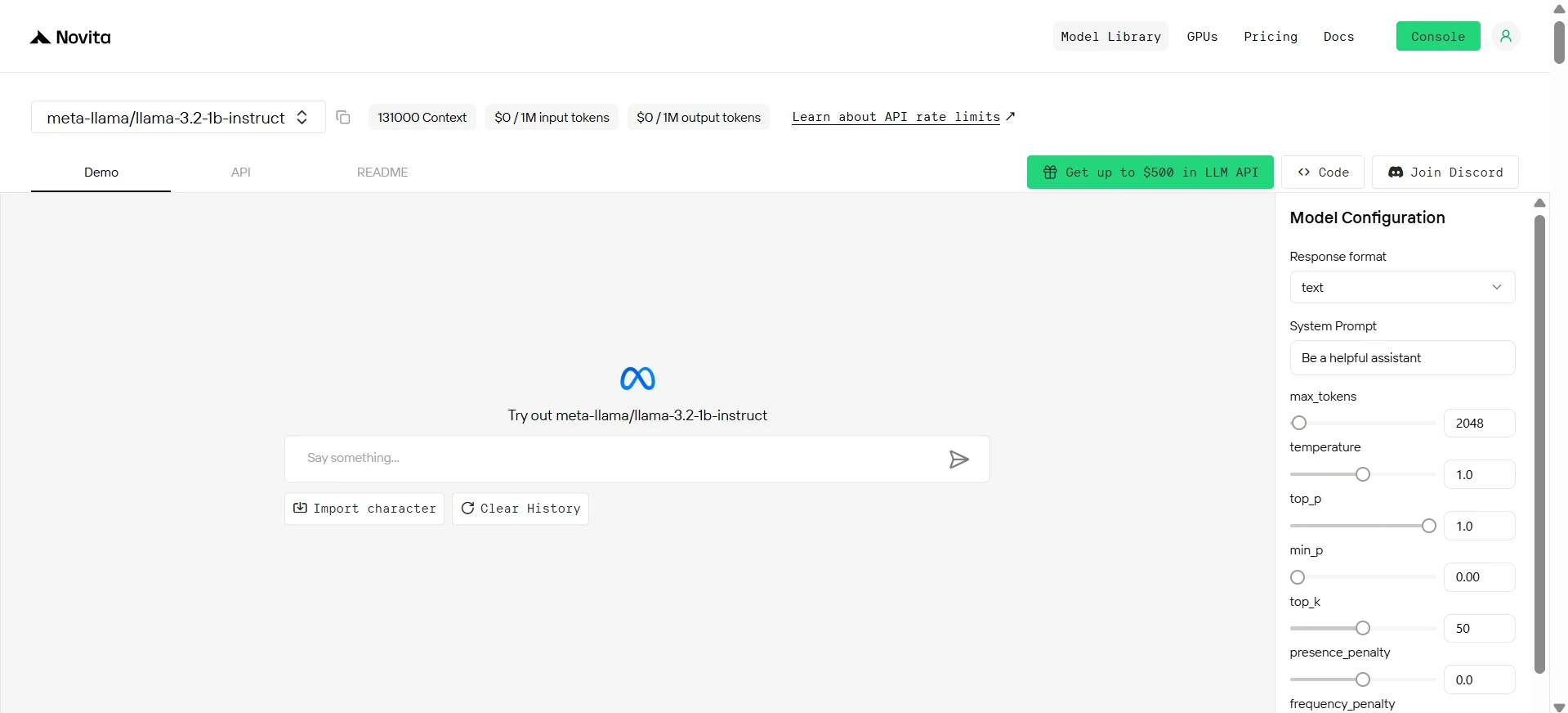
Task: Click the top_p slider handle
Action: click(1428, 526)
